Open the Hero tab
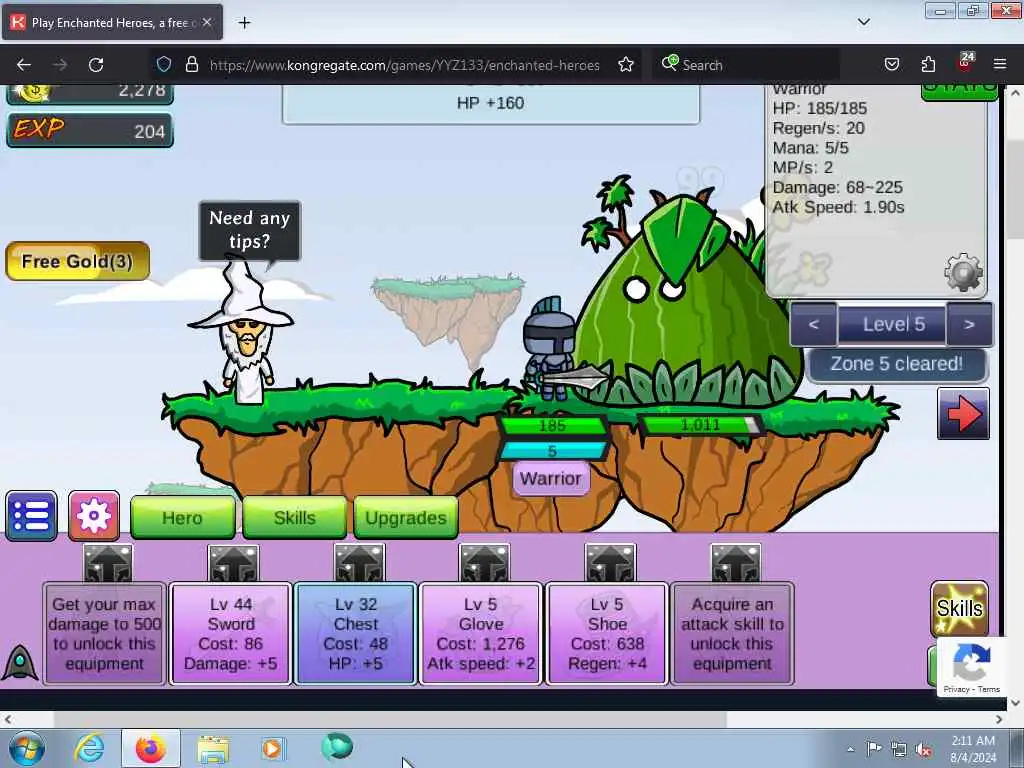Viewport: 1024px width, 768px height. pos(182,518)
